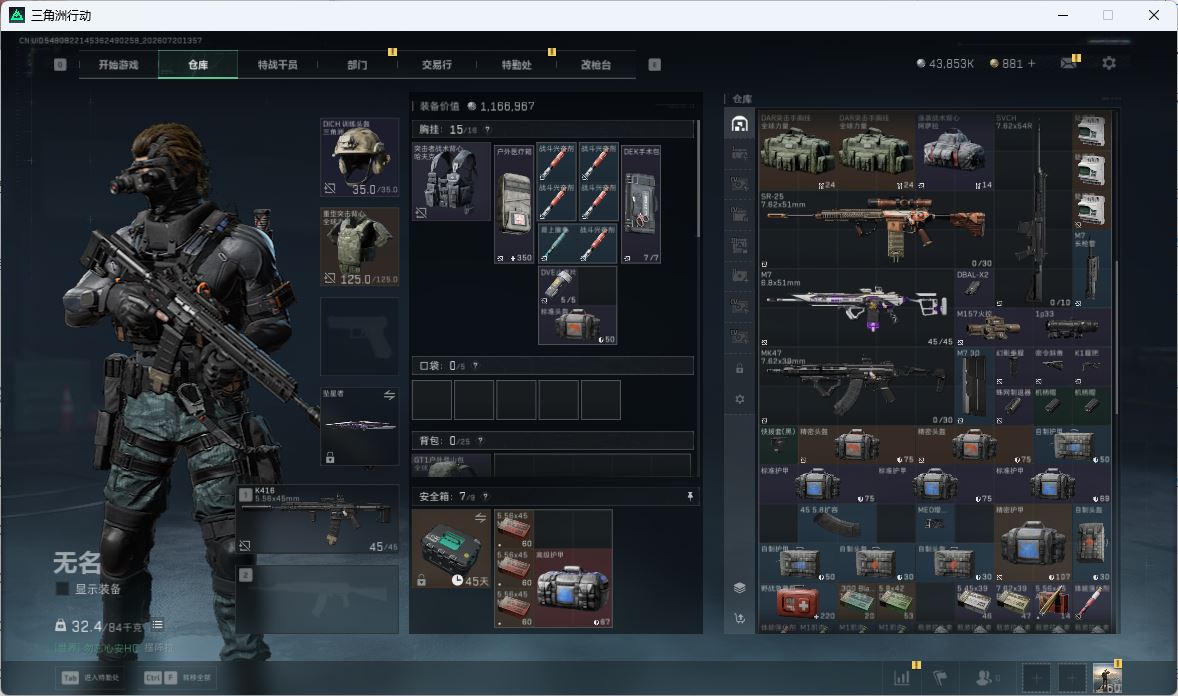The width and height of the screenshot is (1178, 696).
Task: Select the 1p33 scope item
Action: coord(1072,328)
